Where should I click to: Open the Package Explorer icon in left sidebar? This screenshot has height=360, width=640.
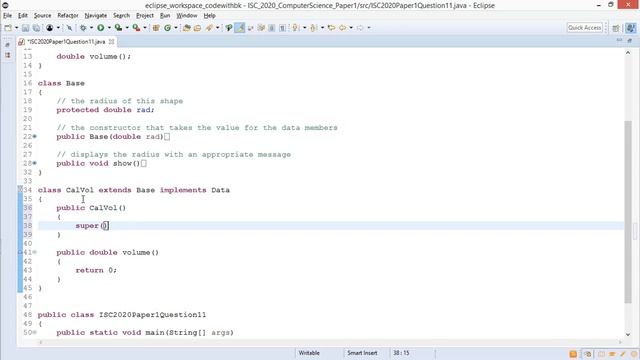pos(7,55)
